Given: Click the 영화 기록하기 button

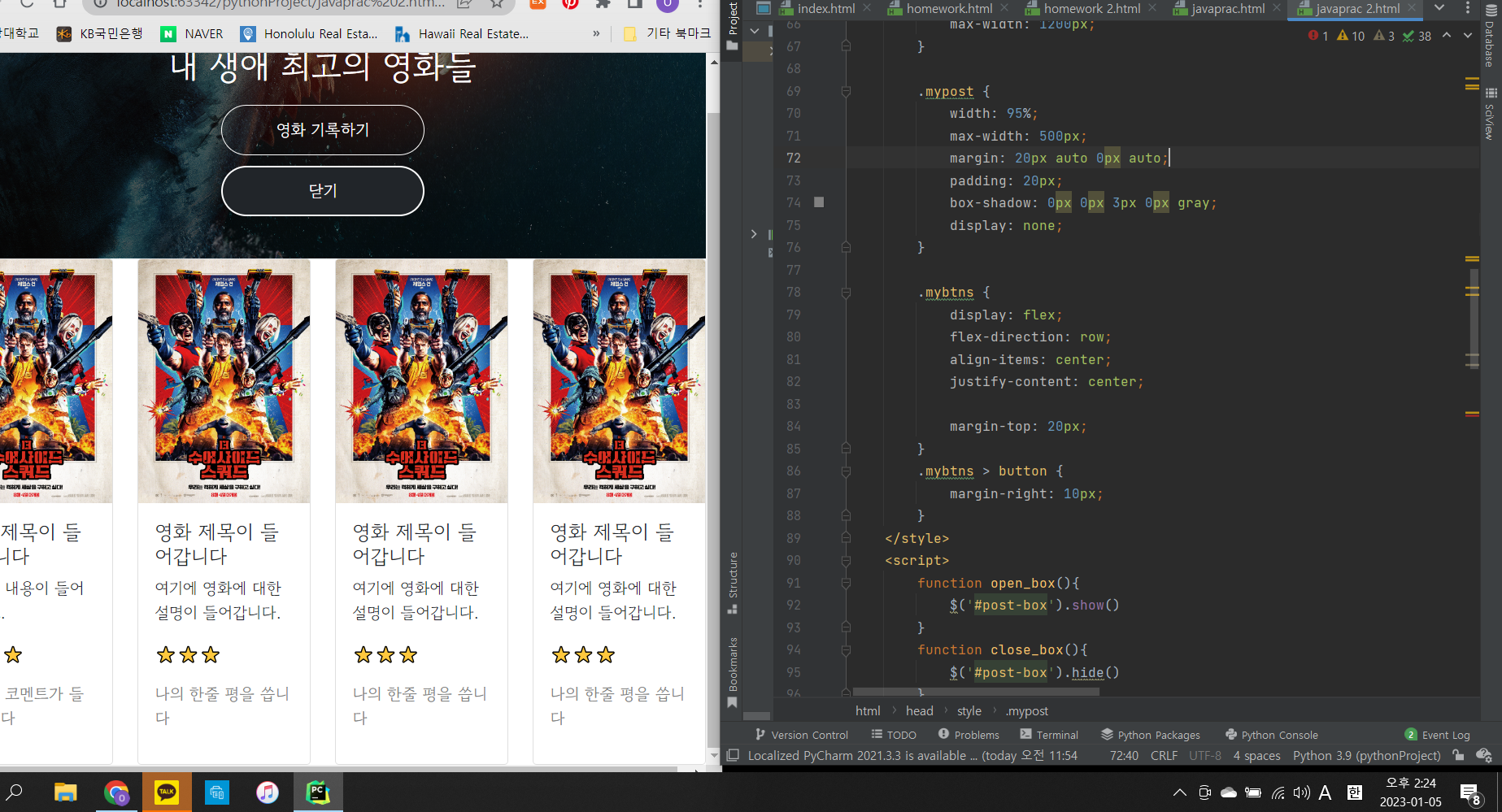Looking at the screenshot, I should pos(323,130).
